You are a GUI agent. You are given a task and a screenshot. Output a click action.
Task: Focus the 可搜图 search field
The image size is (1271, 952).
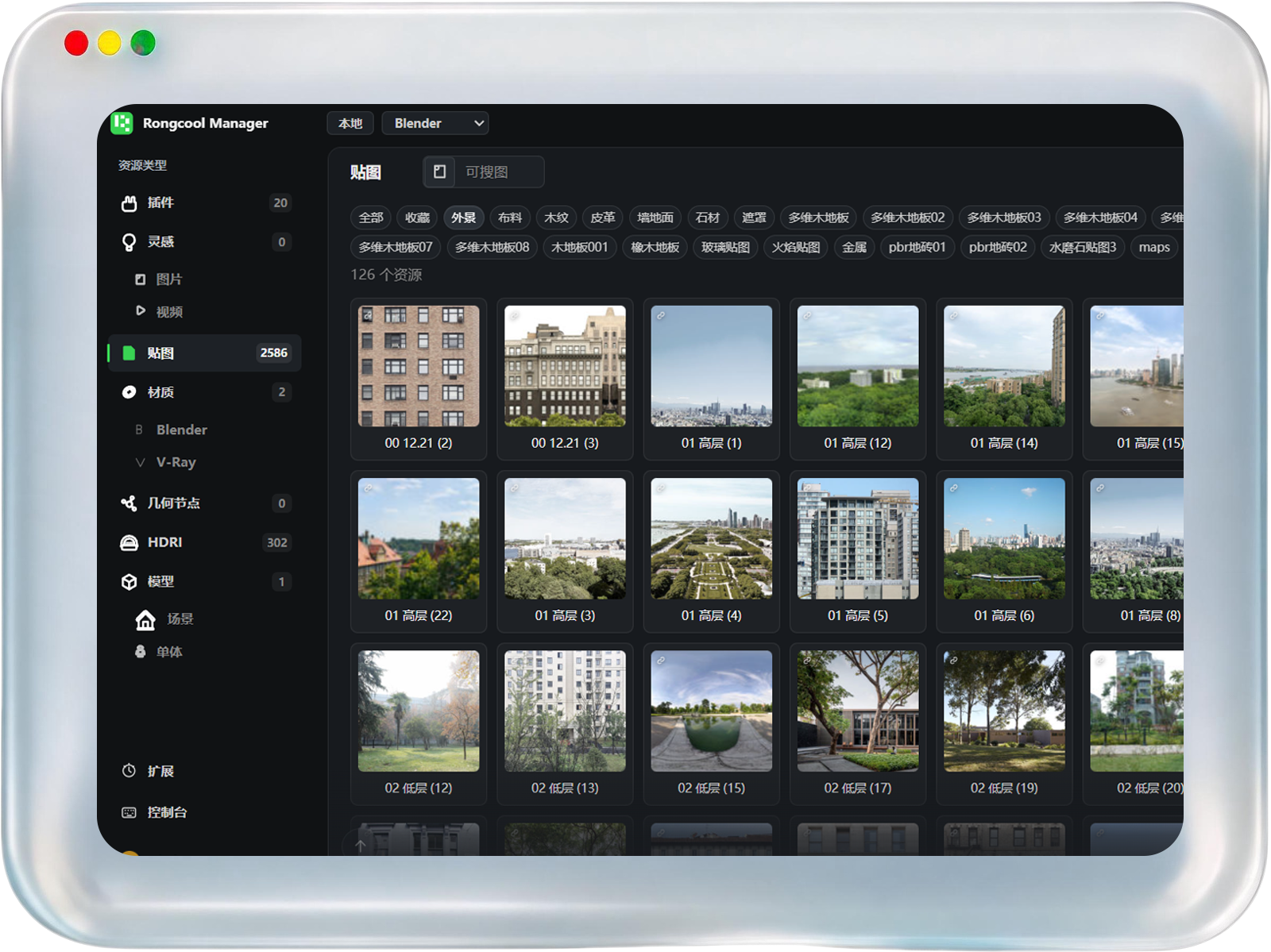tap(499, 172)
